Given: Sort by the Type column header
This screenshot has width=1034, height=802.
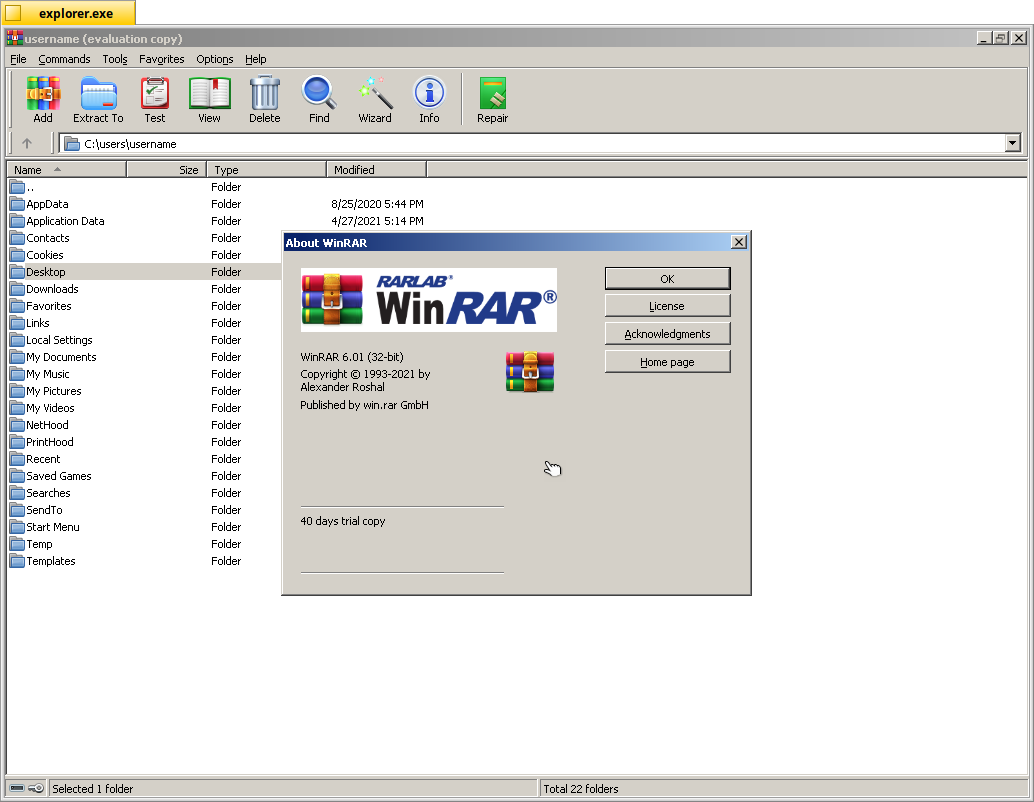Looking at the screenshot, I should pos(266,170).
